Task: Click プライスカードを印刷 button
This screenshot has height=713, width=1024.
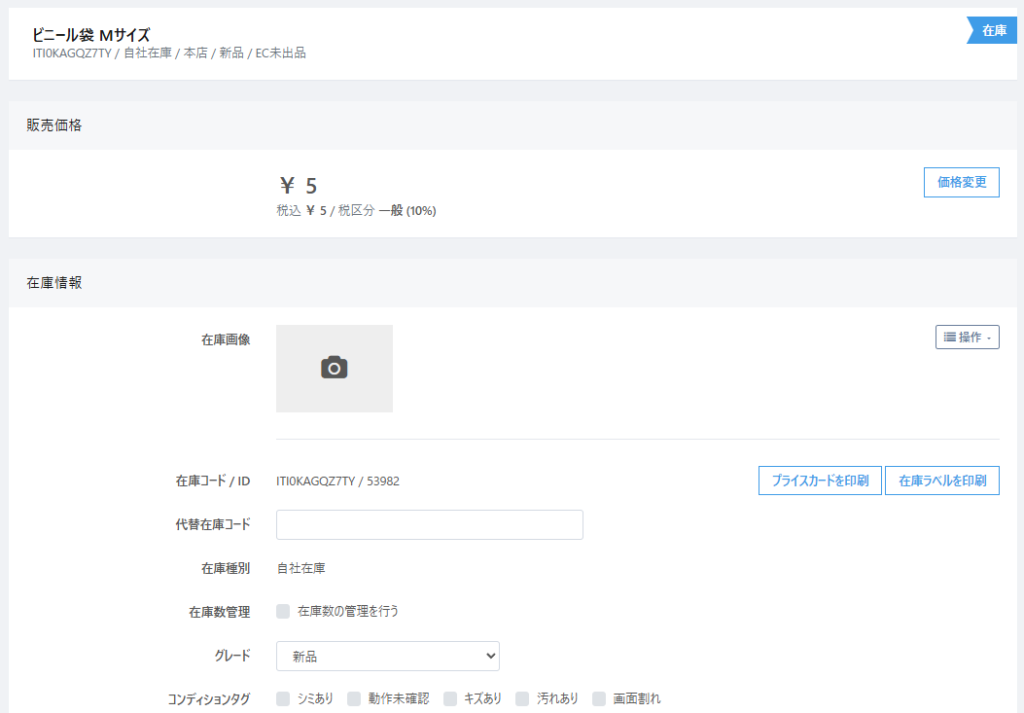Action: point(819,481)
